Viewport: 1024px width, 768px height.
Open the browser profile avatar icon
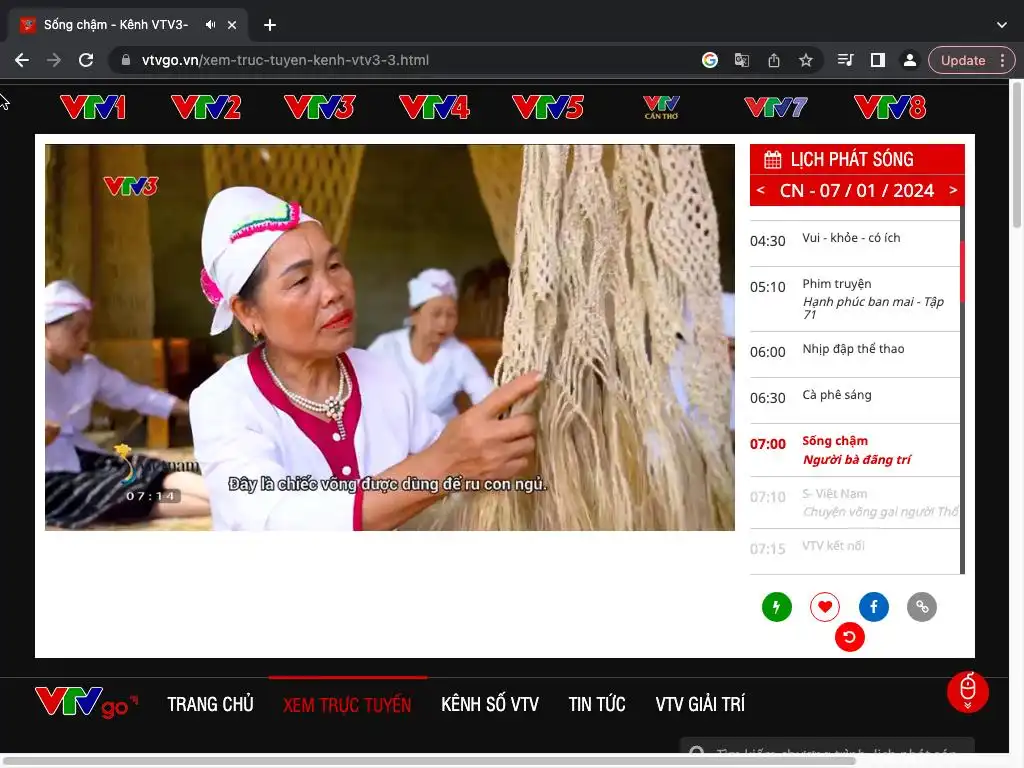pyautogui.click(x=910, y=60)
